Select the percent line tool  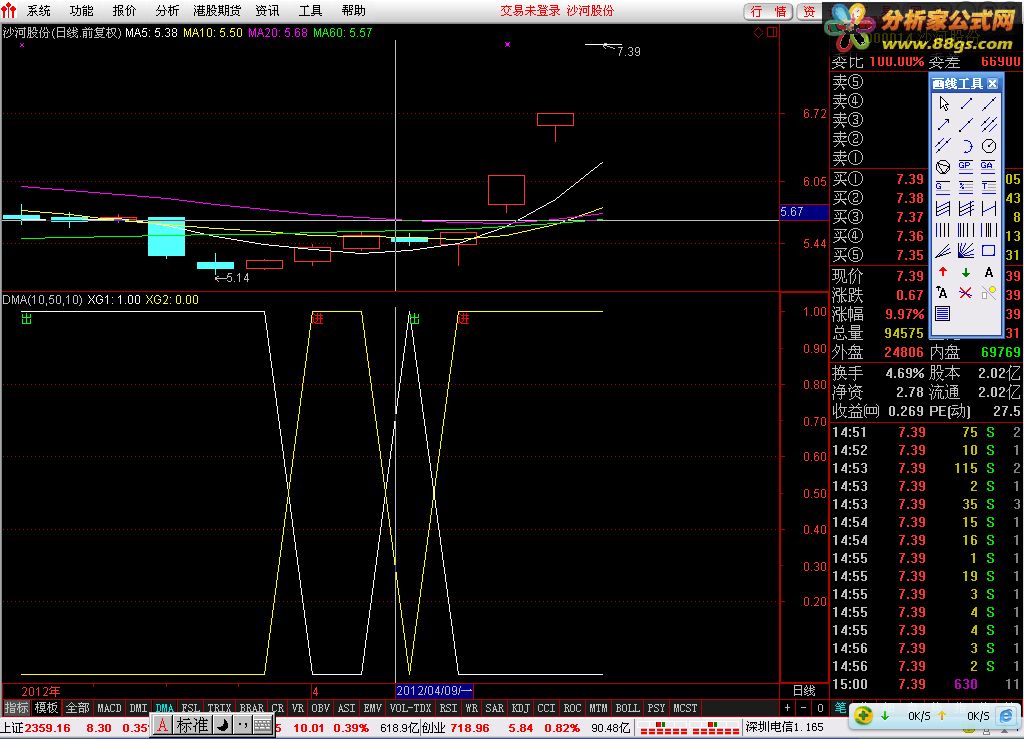tap(966, 187)
